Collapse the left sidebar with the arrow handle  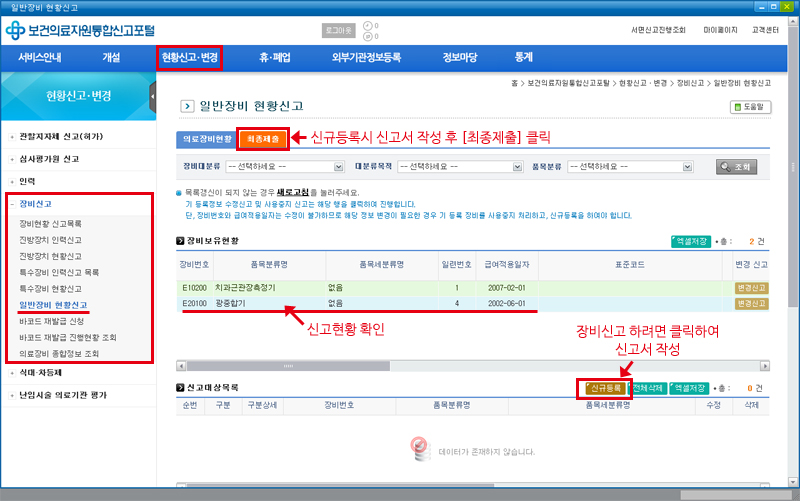[x=153, y=97]
